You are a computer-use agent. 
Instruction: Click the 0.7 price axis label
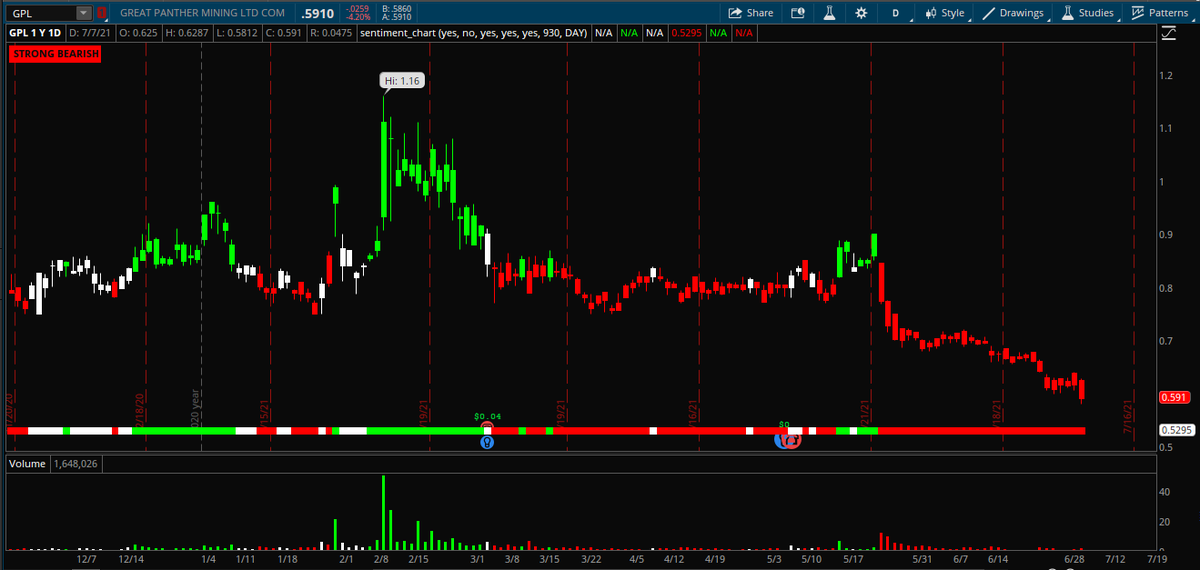pyautogui.click(x=1167, y=341)
